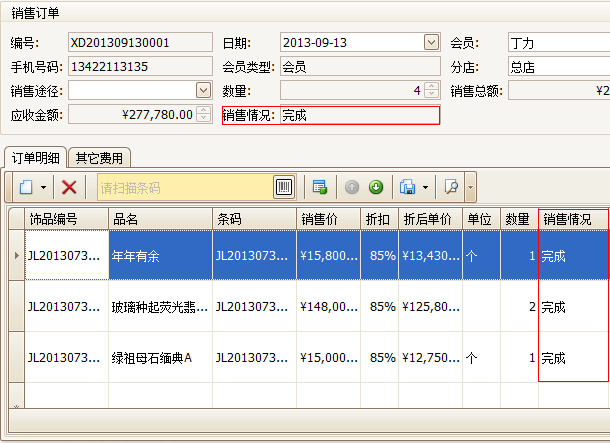Viewport: 610px width, 443px height.
Task: Click the empty new-row 品名 cell
Action: (x=160, y=395)
